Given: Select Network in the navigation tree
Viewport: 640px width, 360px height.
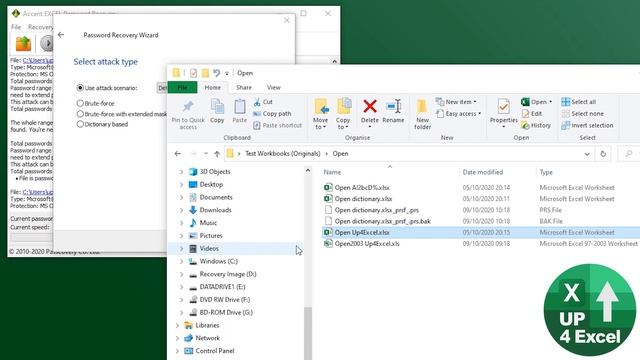Looking at the screenshot, I should pyautogui.click(x=207, y=338).
